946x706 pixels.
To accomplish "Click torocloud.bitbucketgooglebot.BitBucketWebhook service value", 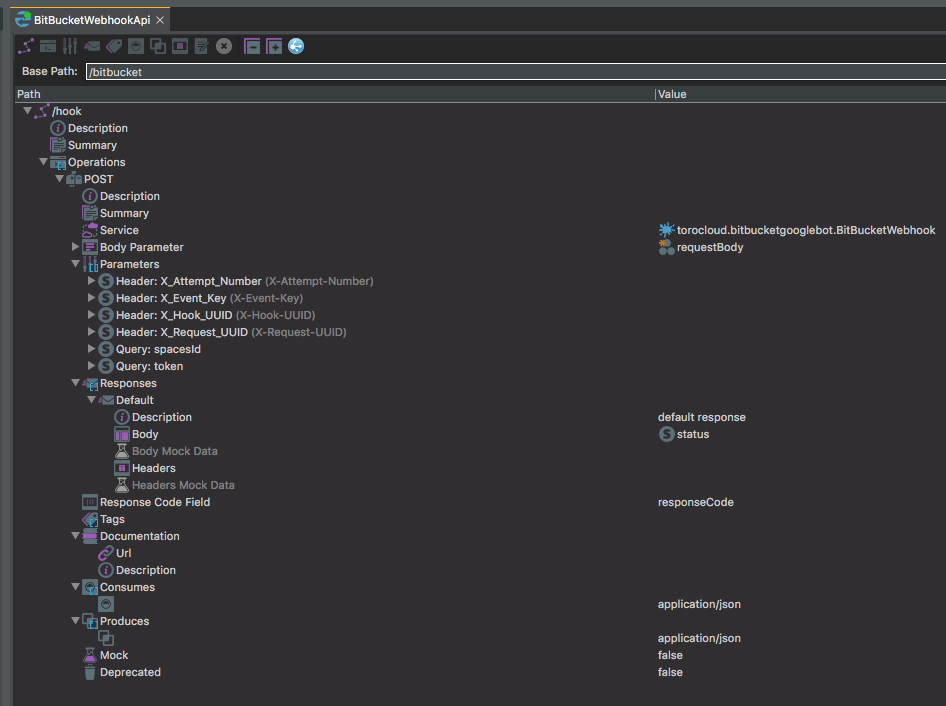I will [x=806, y=230].
